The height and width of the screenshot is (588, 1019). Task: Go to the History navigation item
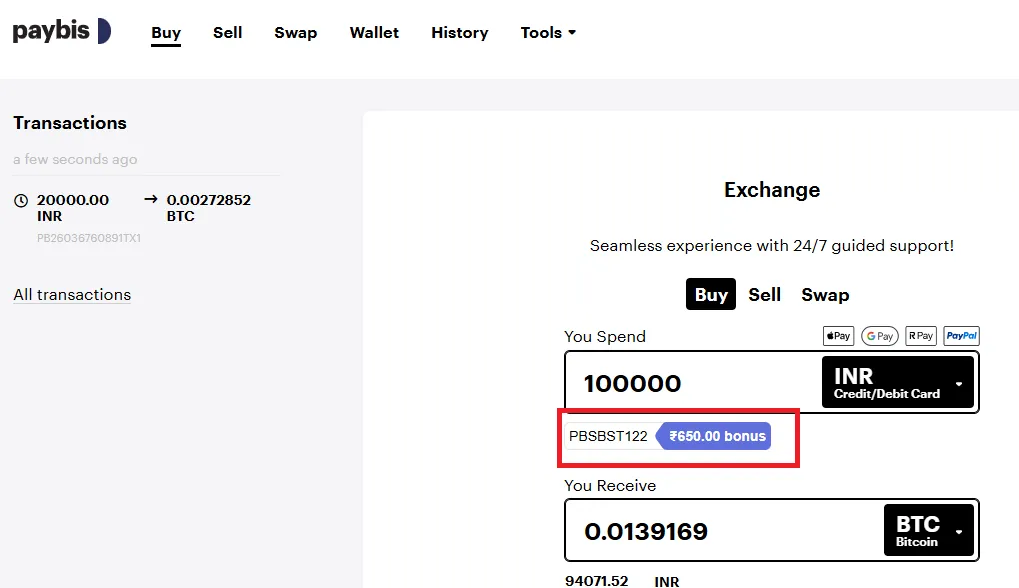point(459,33)
